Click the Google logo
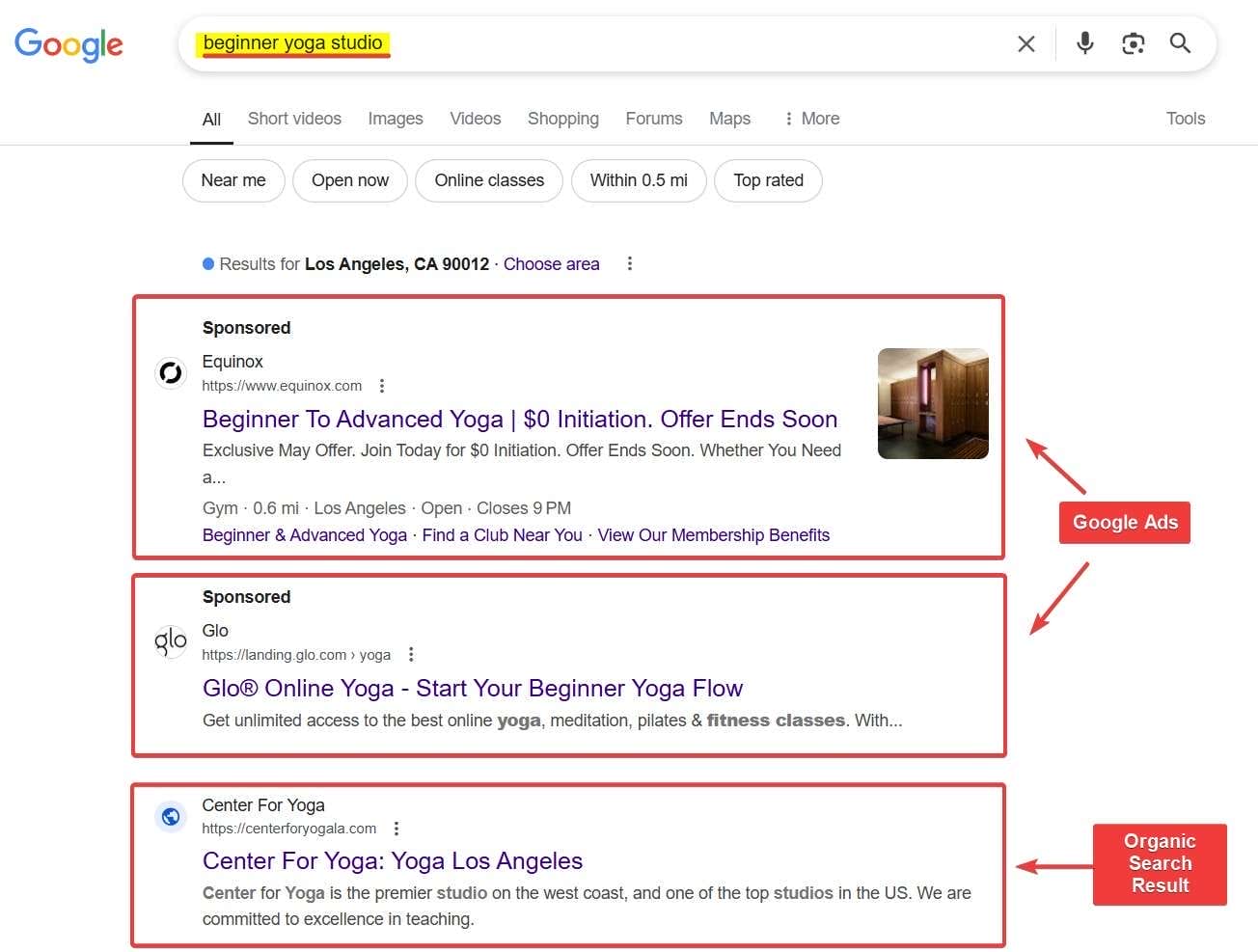1258x952 pixels. click(68, 44)
